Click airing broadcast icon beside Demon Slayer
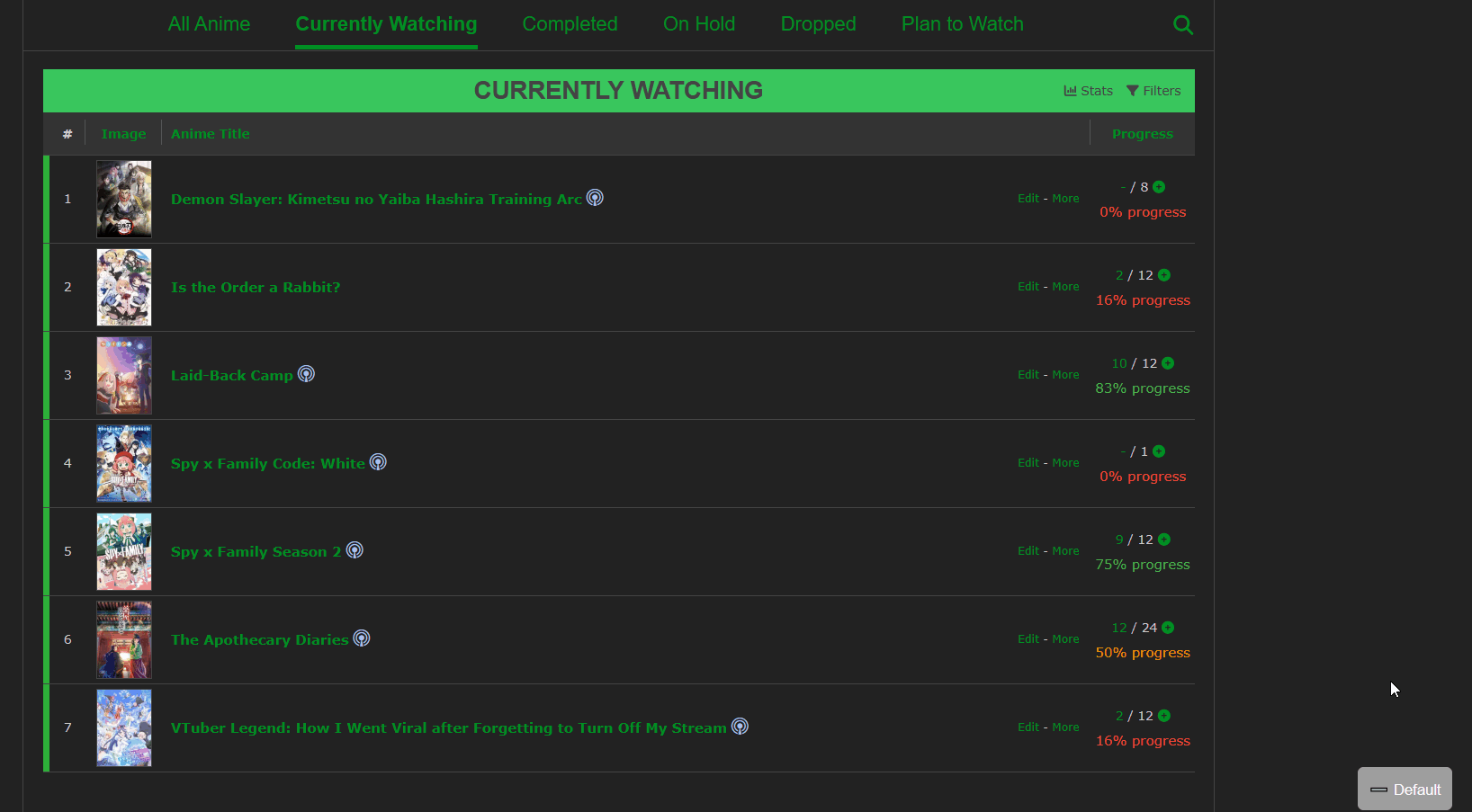The image size is (1472, 812). [595, 198]
